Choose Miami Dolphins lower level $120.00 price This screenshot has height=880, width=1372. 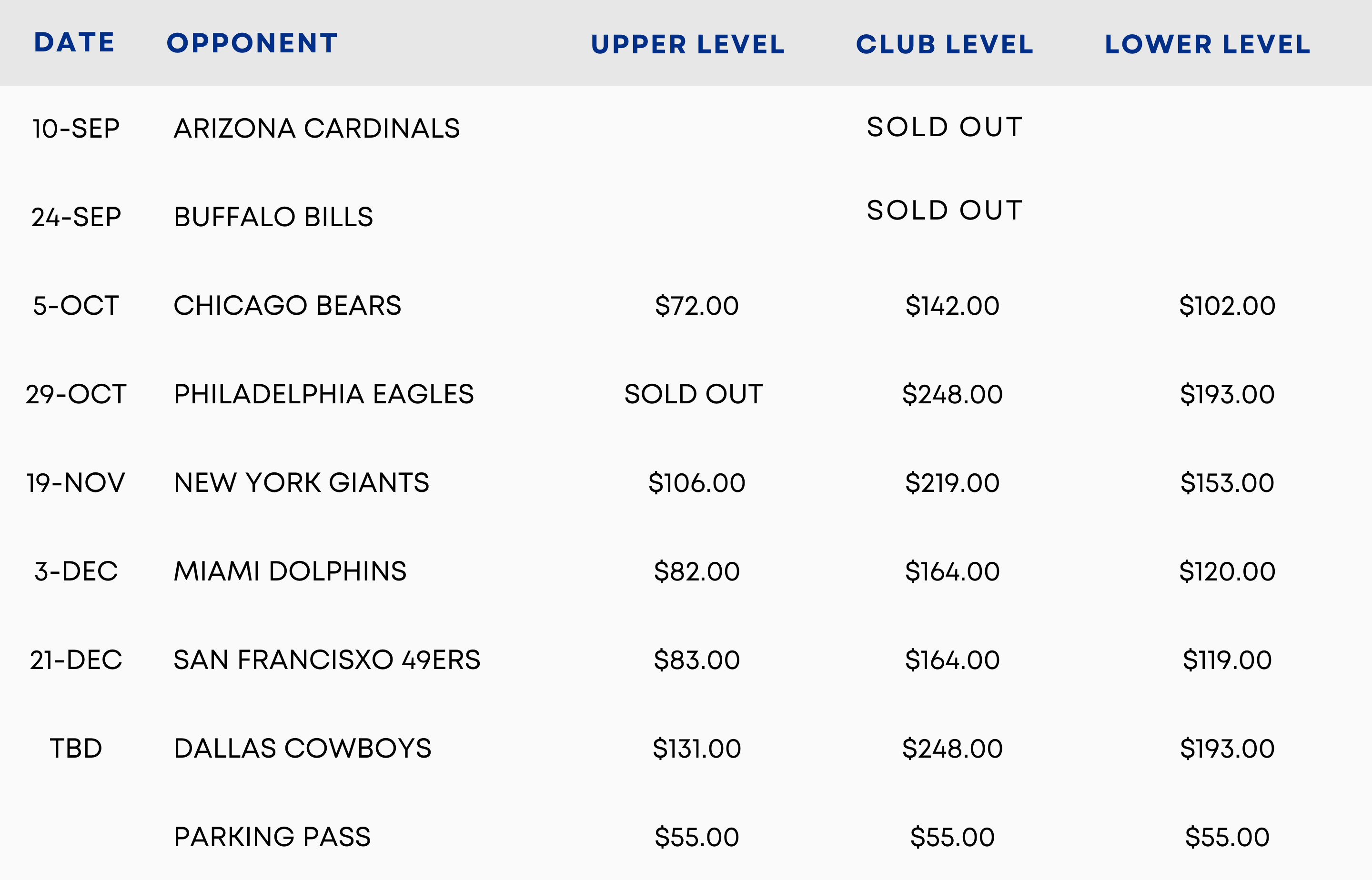click(1227, 571)
